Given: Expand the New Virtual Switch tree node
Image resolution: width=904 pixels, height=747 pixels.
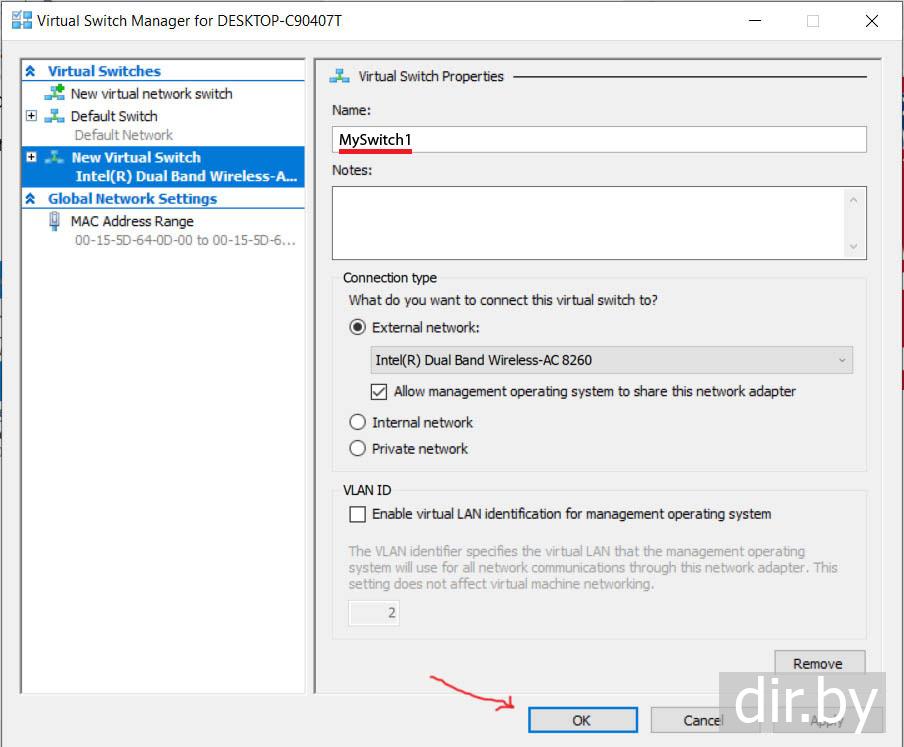Looking at the screenshot, I should pos(31,158).
